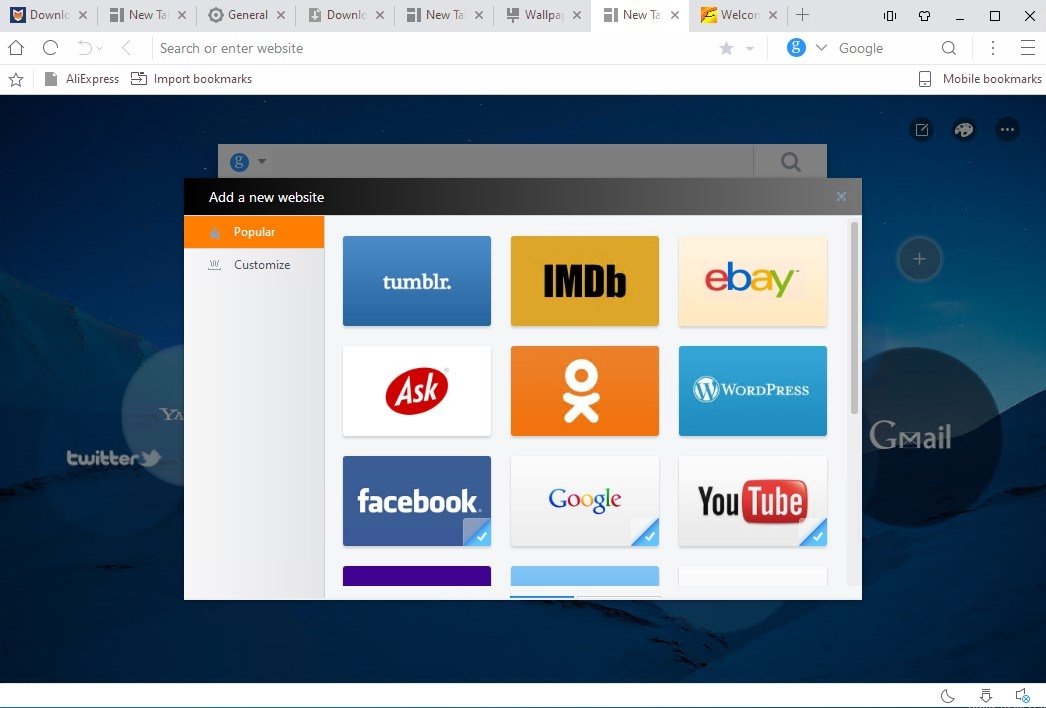
Task: Click the speed mode icon in title bar
Action: click(890, 15)
